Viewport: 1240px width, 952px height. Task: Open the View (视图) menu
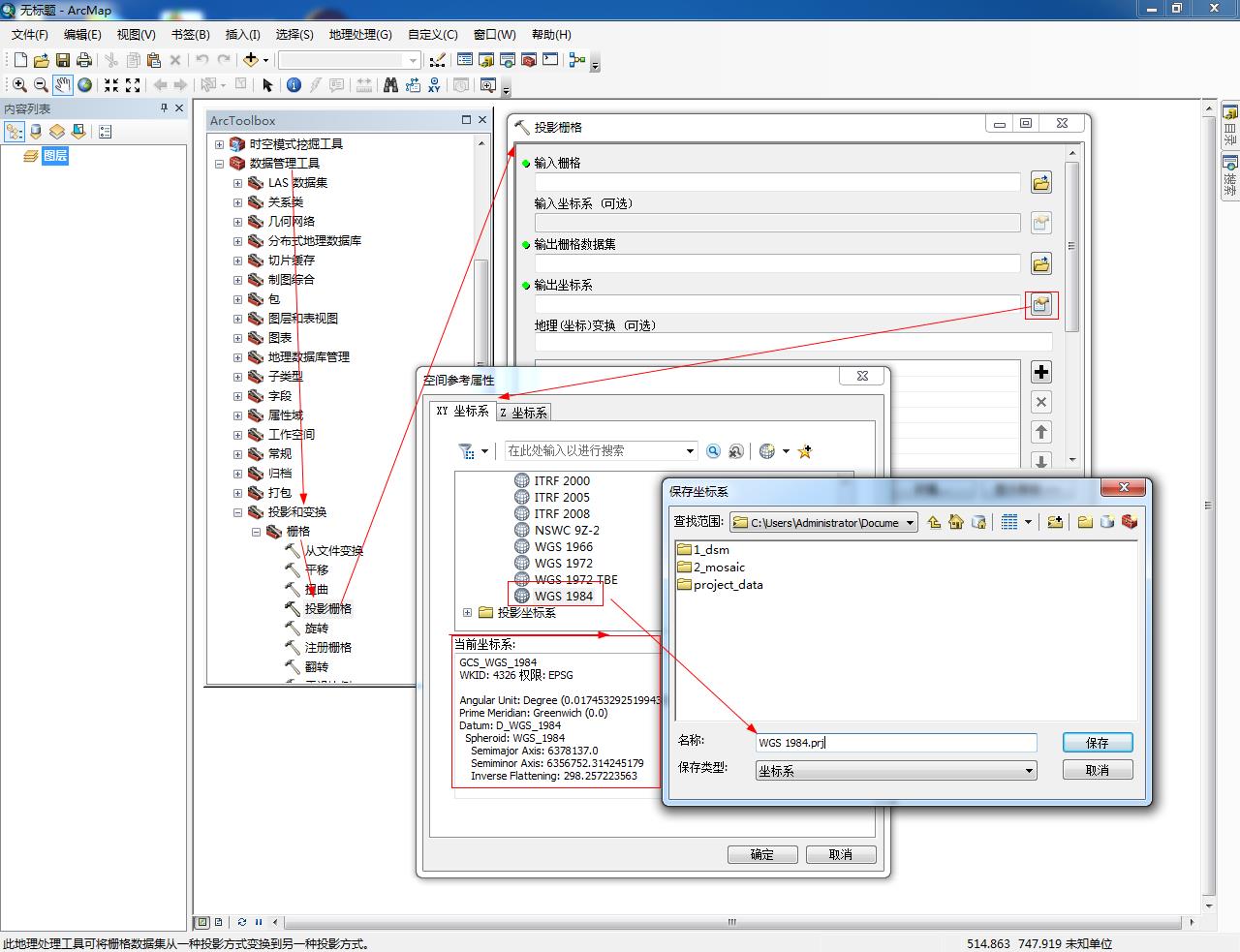137,34
